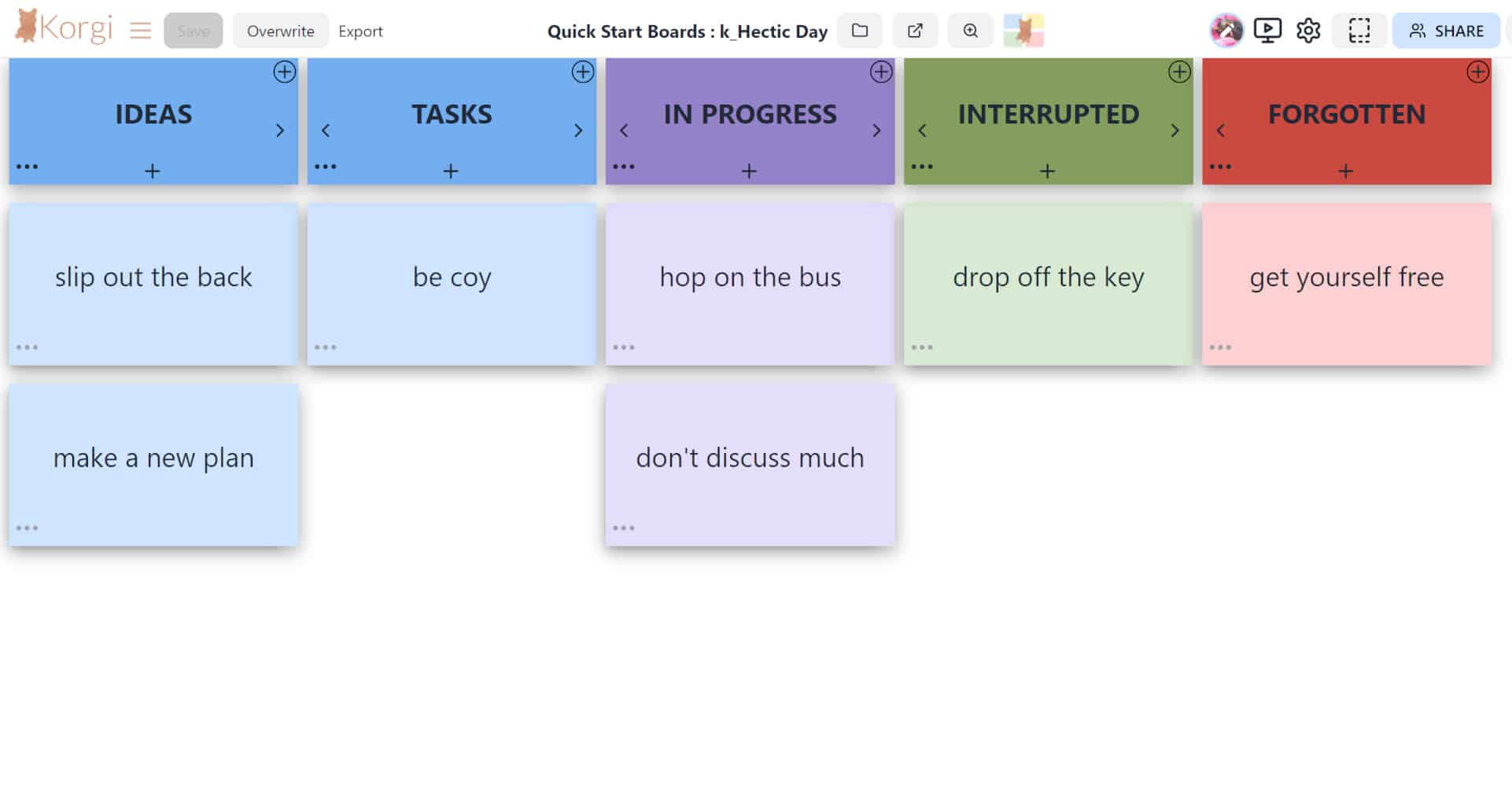Open the hamburger menu next to Korgi logo
Image resolution: width=1512 pixels, height=802 pixels.
(140, 31)
